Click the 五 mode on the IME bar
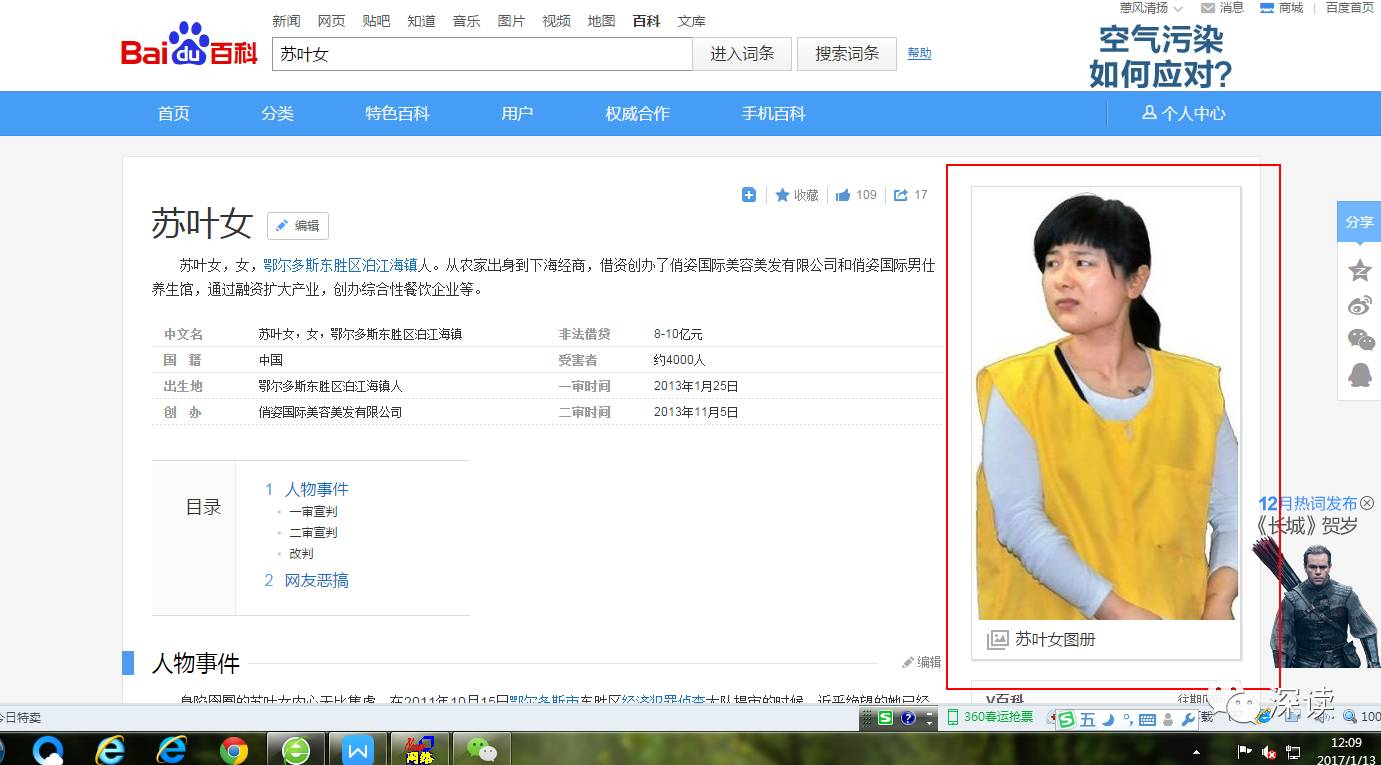The width and height of the screenshot is (1381, 765). 1088,719
